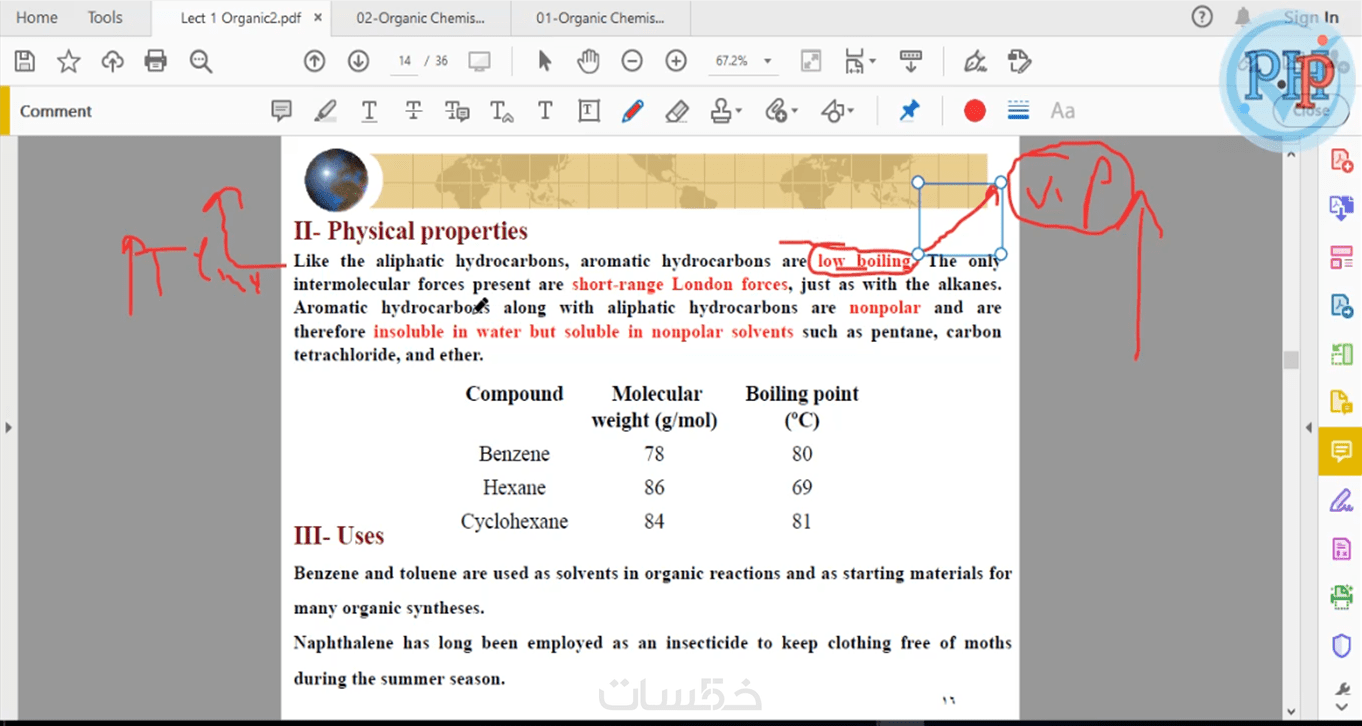Adjust line thickness with the blue lines icon
This screenshot has height=726, width=1362.
click(x=1019, y=111)
